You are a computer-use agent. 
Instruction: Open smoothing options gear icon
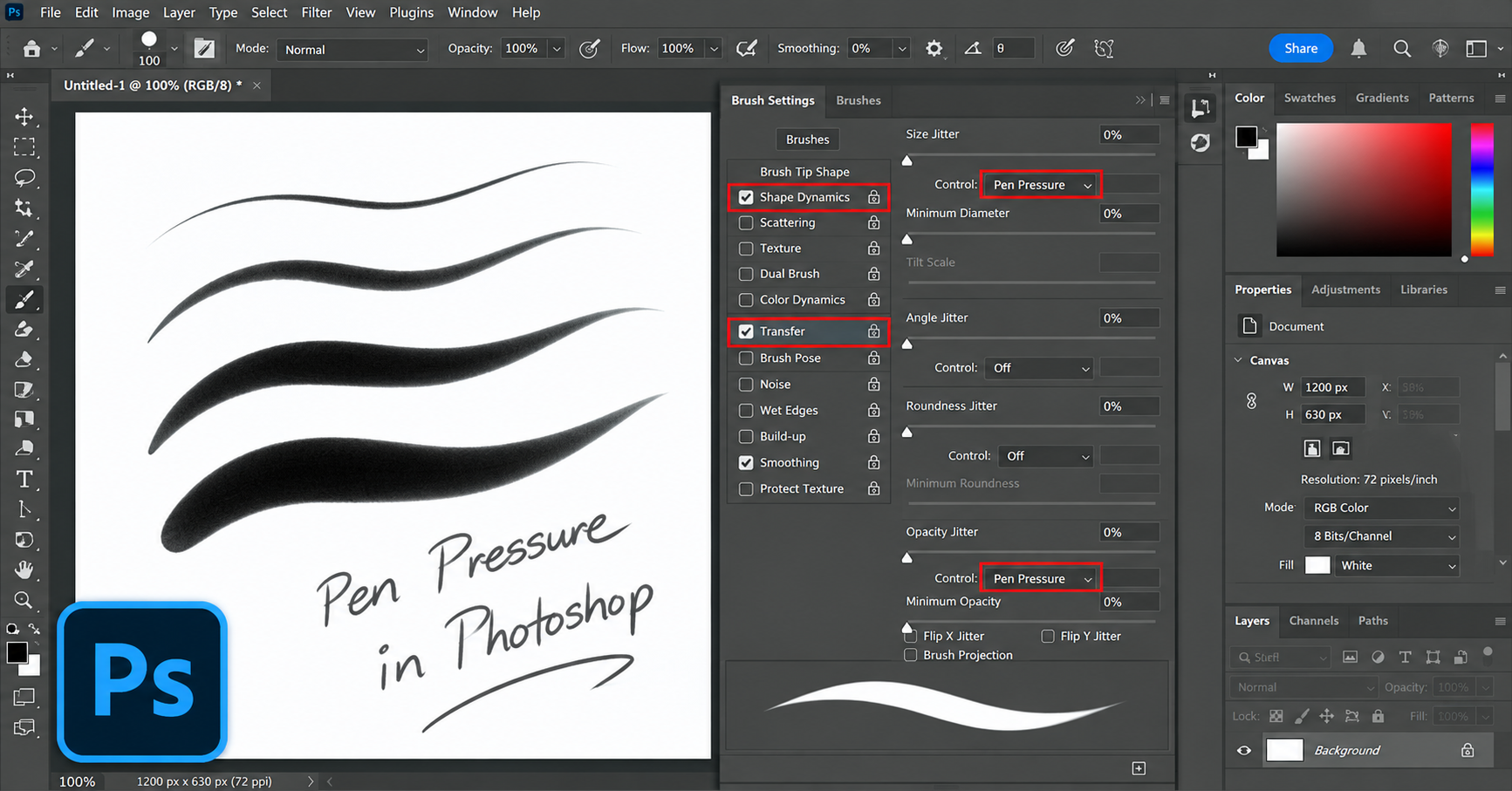(934, 49)
